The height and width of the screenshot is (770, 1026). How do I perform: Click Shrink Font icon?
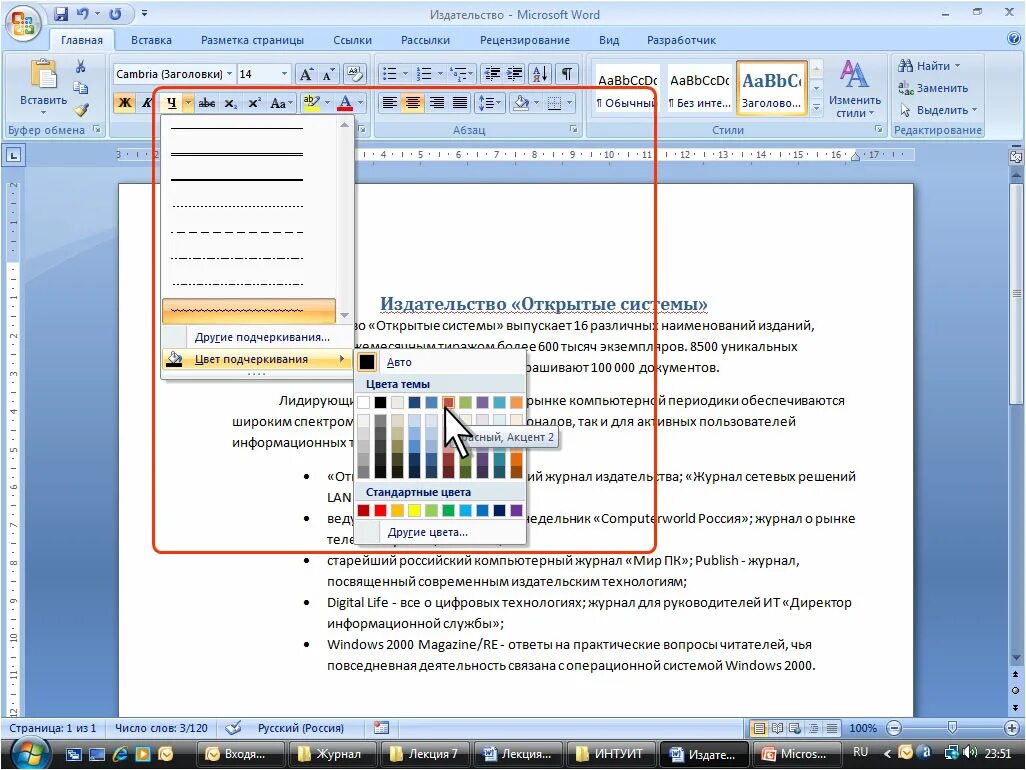(x=328, y=74)
